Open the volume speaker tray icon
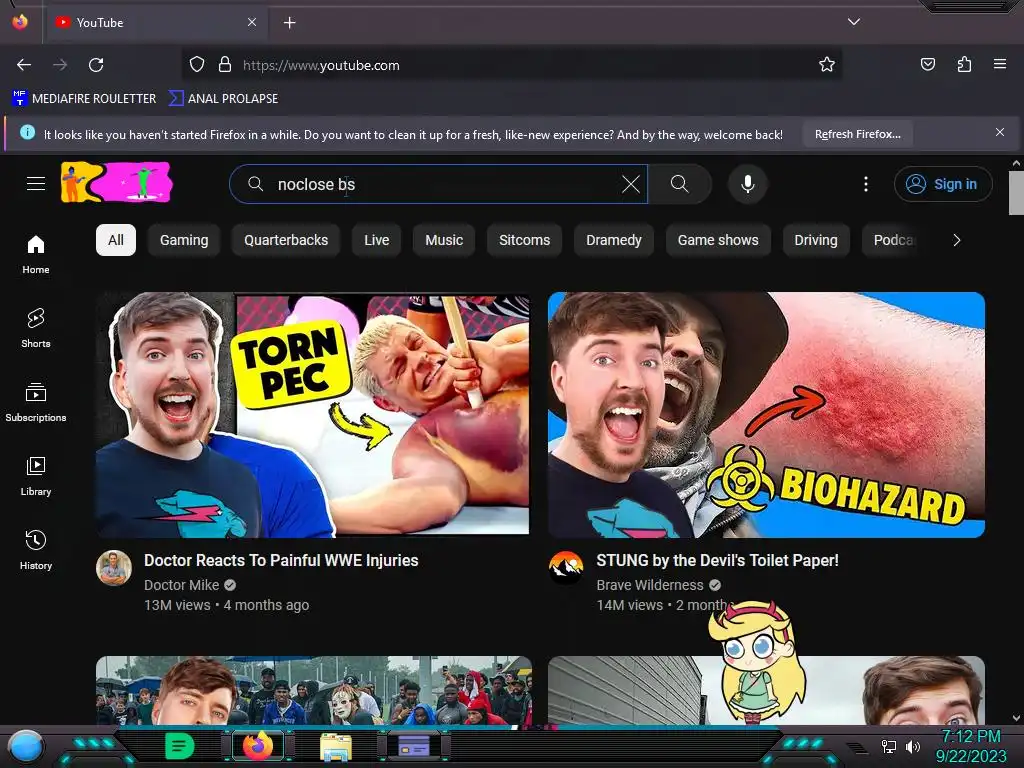The image size is (1024, 768). click(912, 746)
